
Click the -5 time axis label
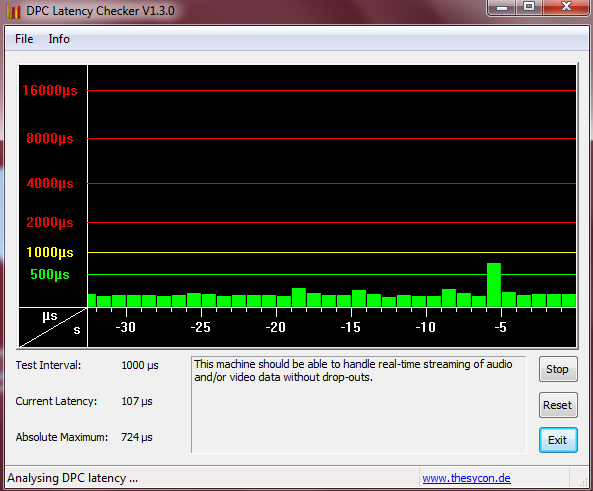[500, 327]
